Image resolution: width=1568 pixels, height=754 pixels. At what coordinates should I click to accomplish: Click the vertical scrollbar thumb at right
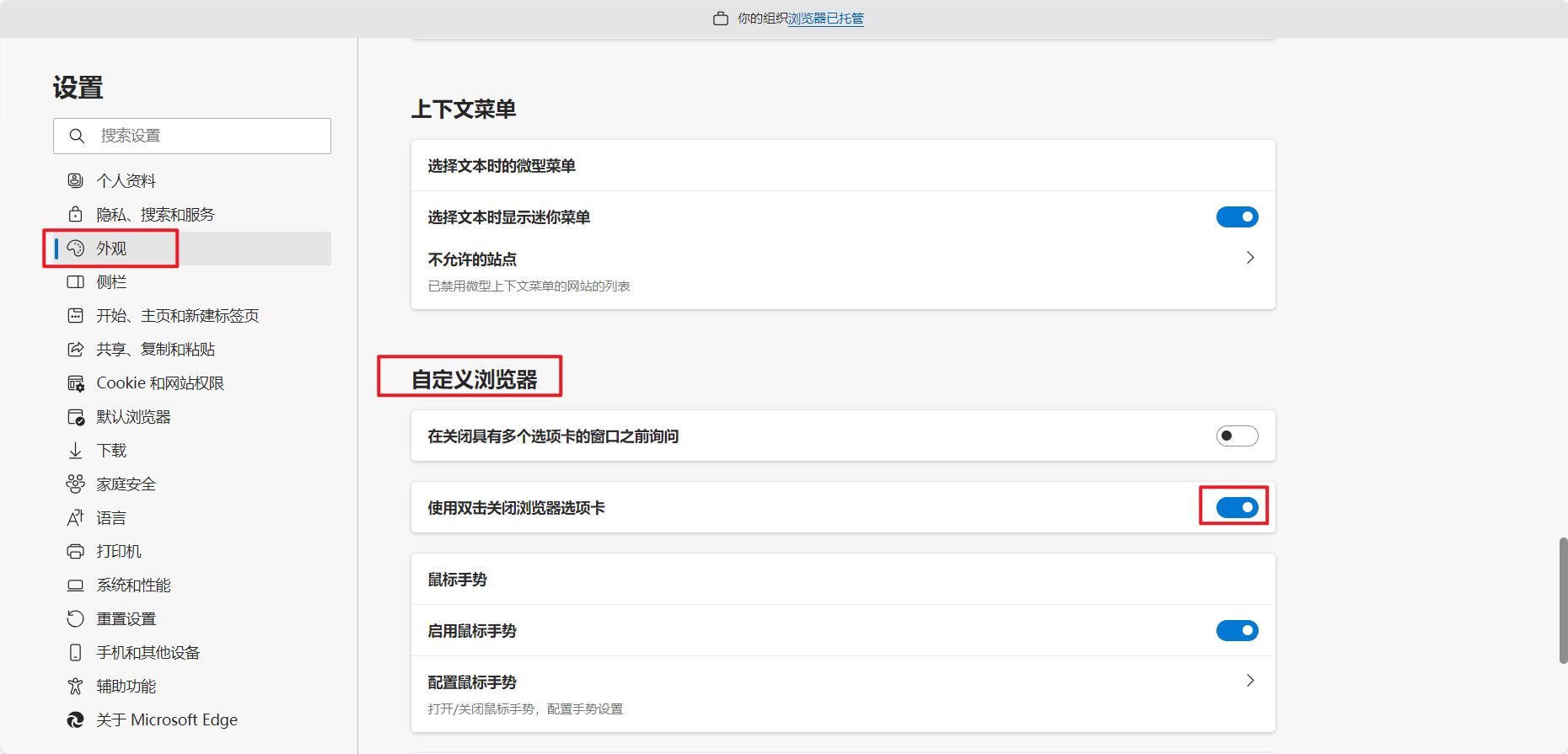[1563, 600]
